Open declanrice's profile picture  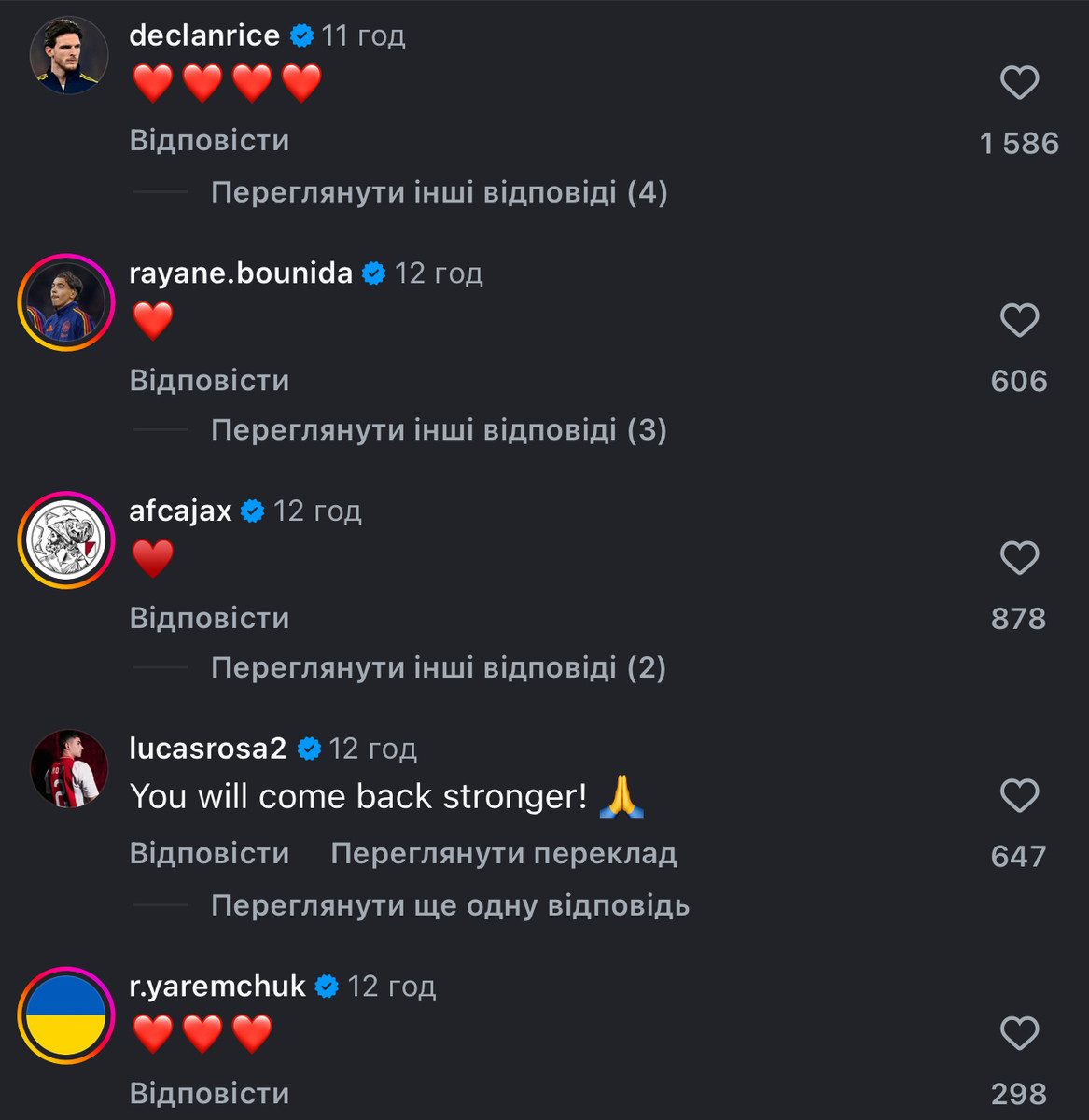[68, 54]
